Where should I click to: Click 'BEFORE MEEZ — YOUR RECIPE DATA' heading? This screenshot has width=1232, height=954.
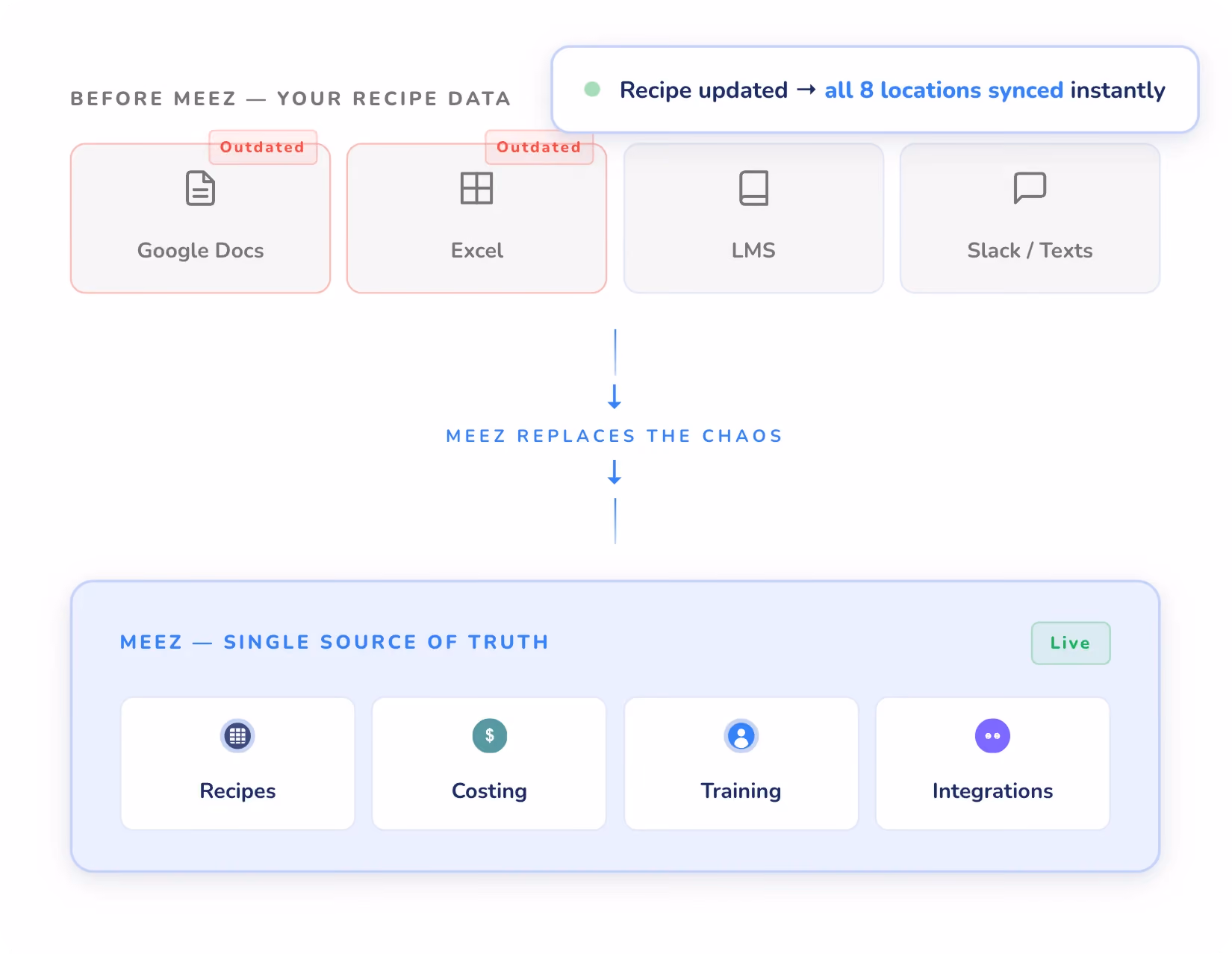point(290,99)
